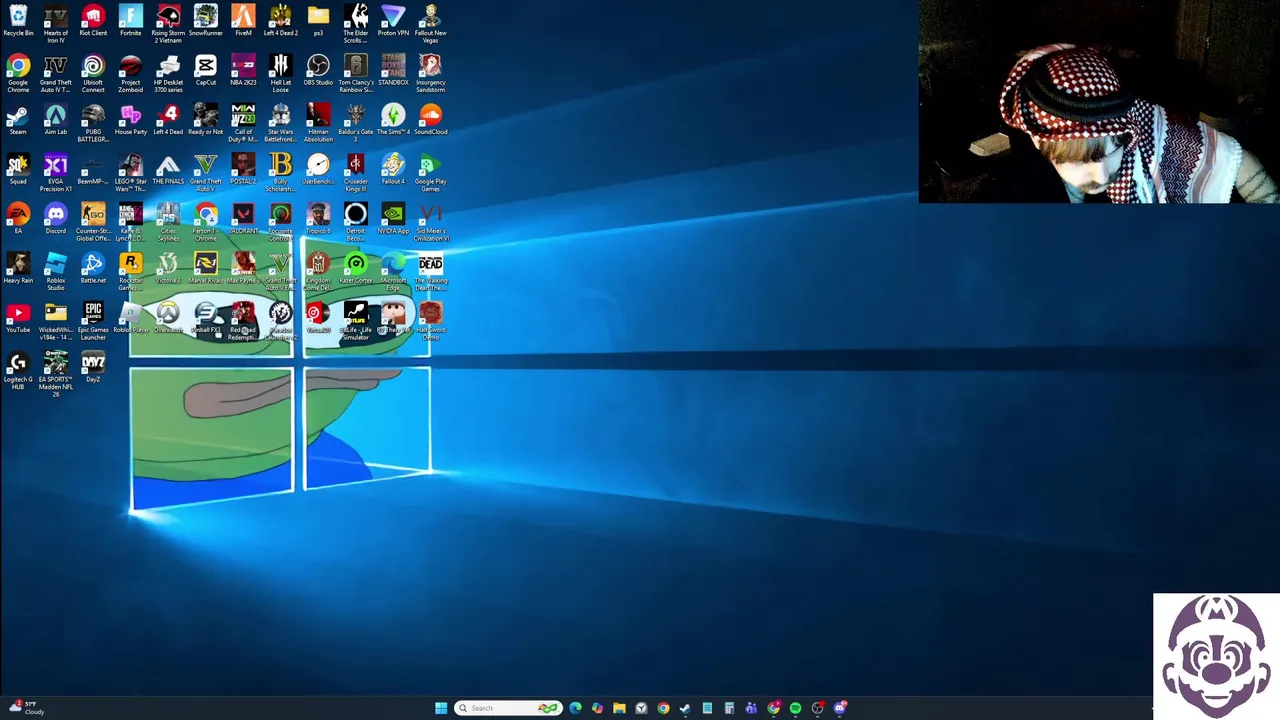
Task: Open the SoundCloud shortcut
Action: click(x=431, y=121)
